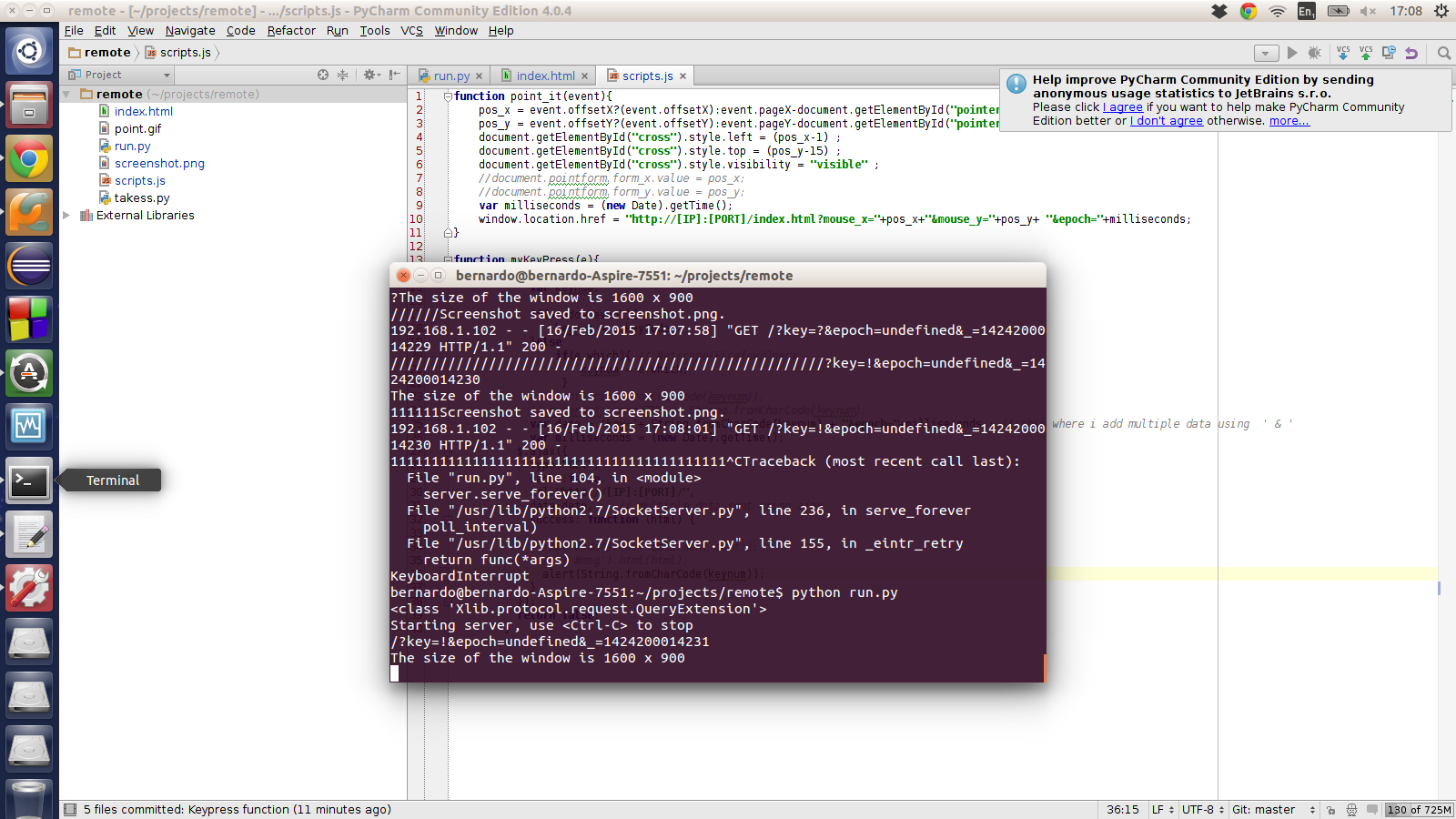Select takess.py in the project tree
1456x819 pixels.
coord(141,197)
